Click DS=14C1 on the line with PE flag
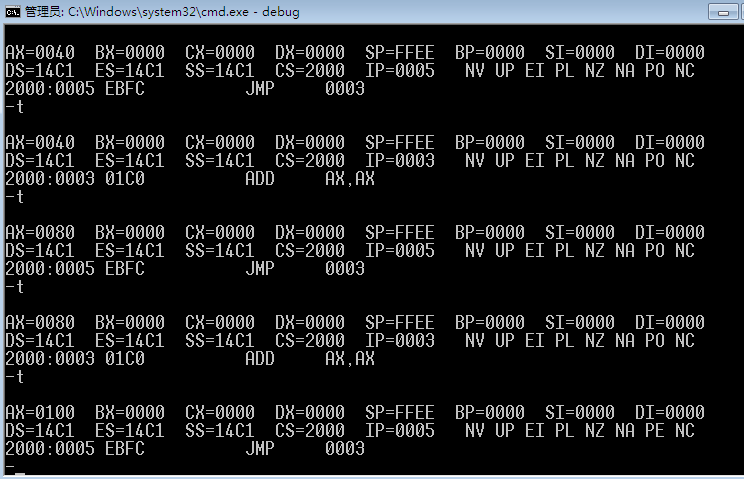Image resolution: width=744 pixels, height=479 pixels. (40, 430)
